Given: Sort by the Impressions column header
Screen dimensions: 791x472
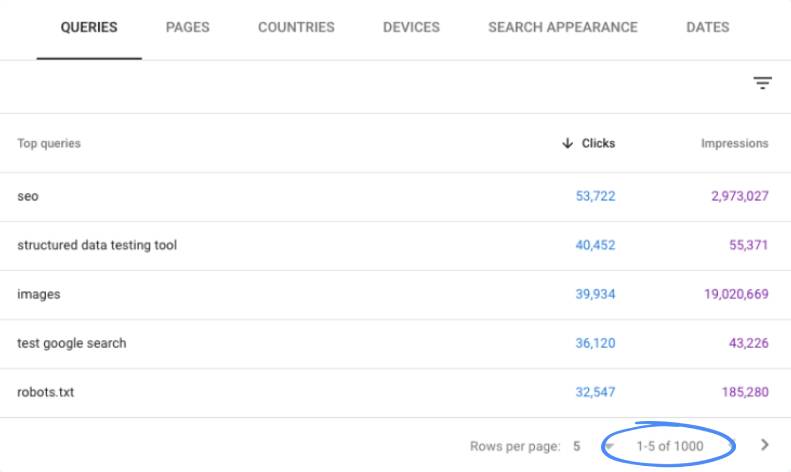Looking at the screenshot, I should click(x=734, y=144).
